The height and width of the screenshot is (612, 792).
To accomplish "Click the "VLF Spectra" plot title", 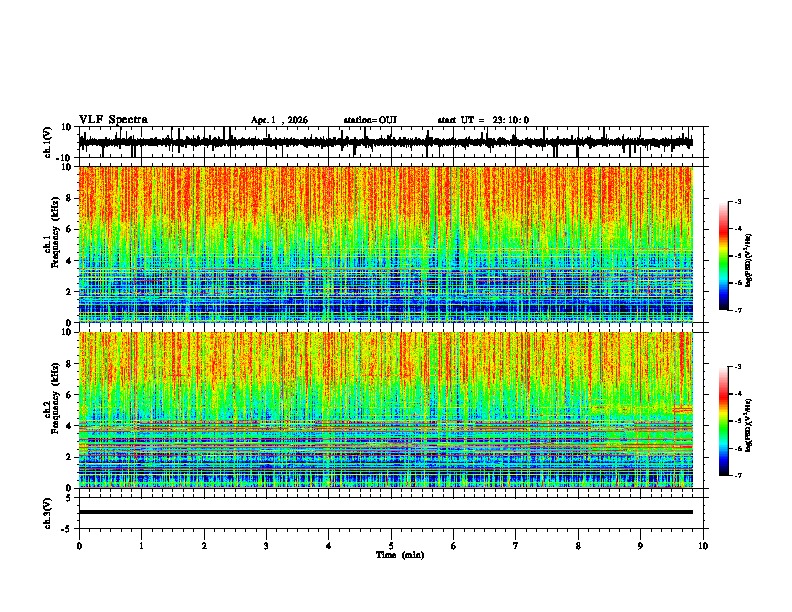I will [x=113, y=120].
